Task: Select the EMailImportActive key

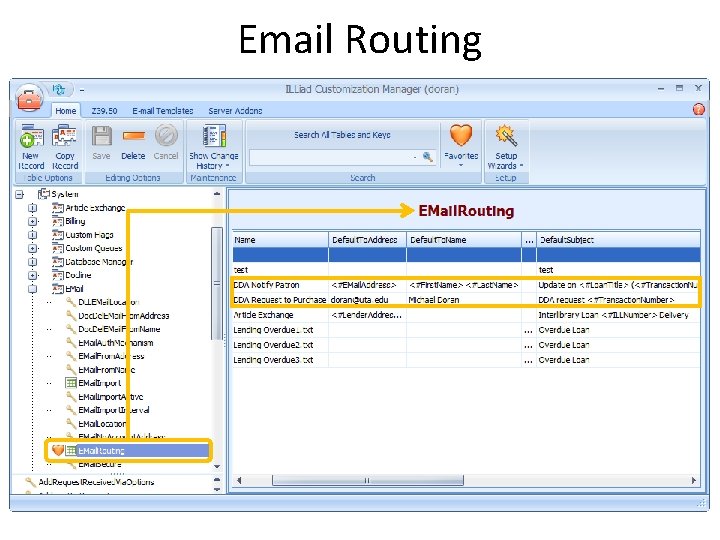Action: click(111, 397)
